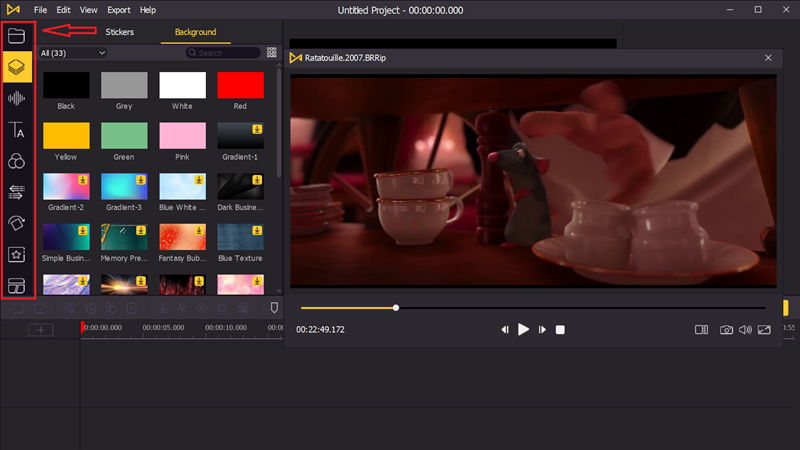Select the Red background swatch
The width and height of the screenshot is (800, 450).
[240, 85]
